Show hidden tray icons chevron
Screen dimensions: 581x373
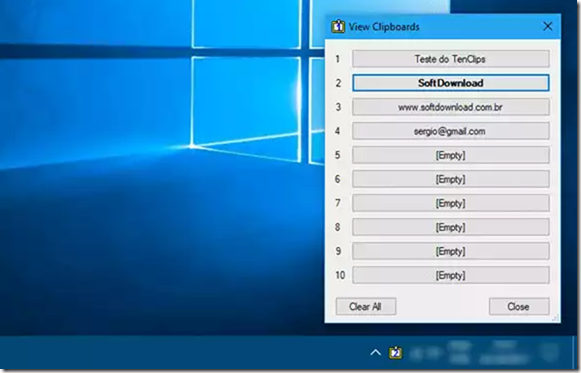click(375, 352)
